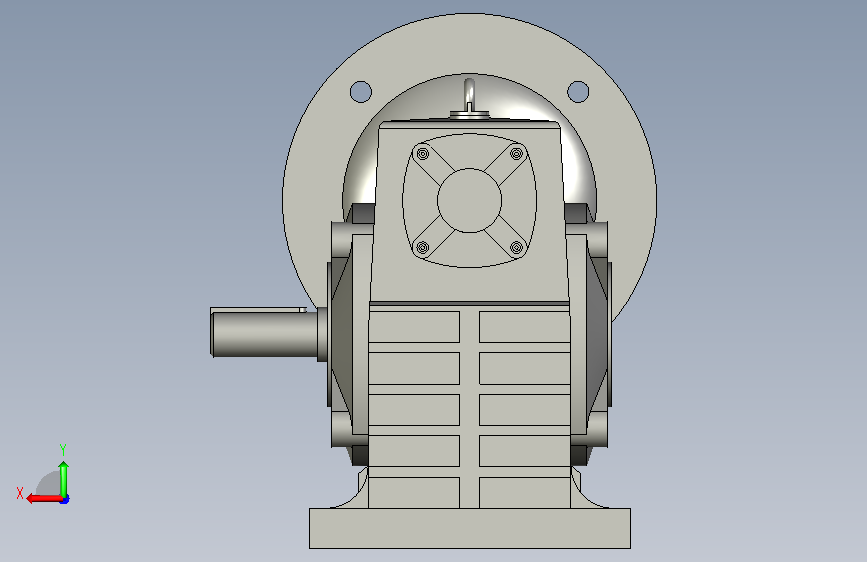
Task: Select the top-right cover screw
Action: (516, 153)
